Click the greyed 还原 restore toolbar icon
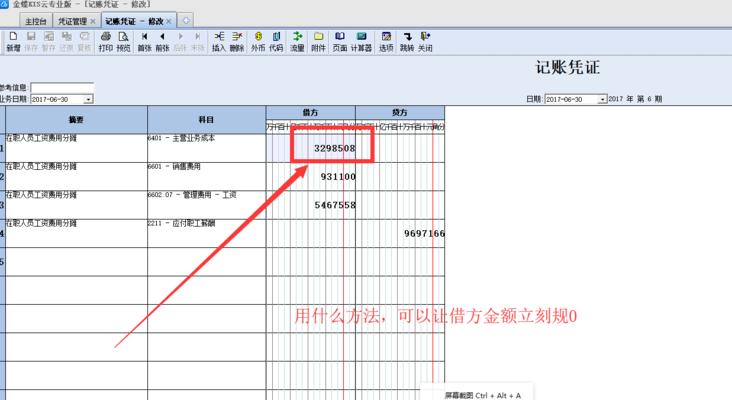The width and height of the screenshot is (732, 400). (66, 42)
